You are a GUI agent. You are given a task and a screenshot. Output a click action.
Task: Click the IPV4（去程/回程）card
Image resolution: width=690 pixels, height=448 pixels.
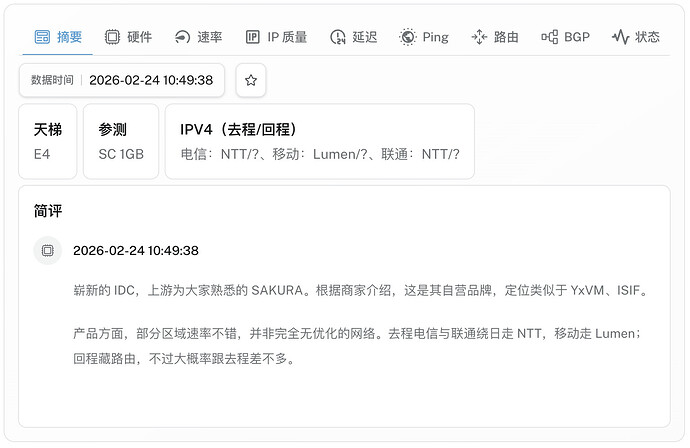319,141
